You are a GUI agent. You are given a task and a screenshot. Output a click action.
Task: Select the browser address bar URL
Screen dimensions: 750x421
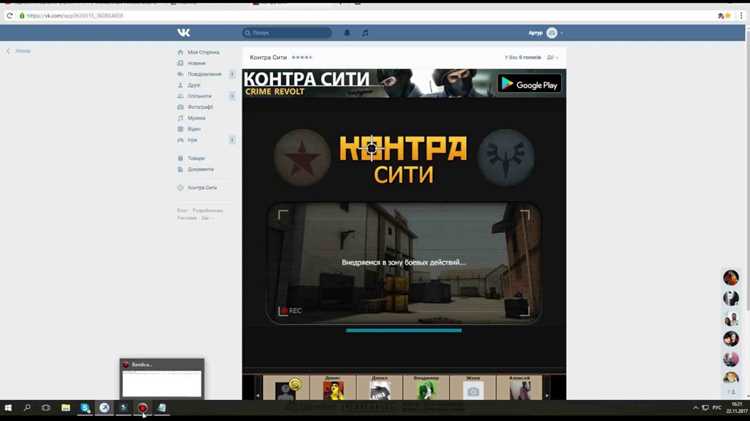pos(75,16)
